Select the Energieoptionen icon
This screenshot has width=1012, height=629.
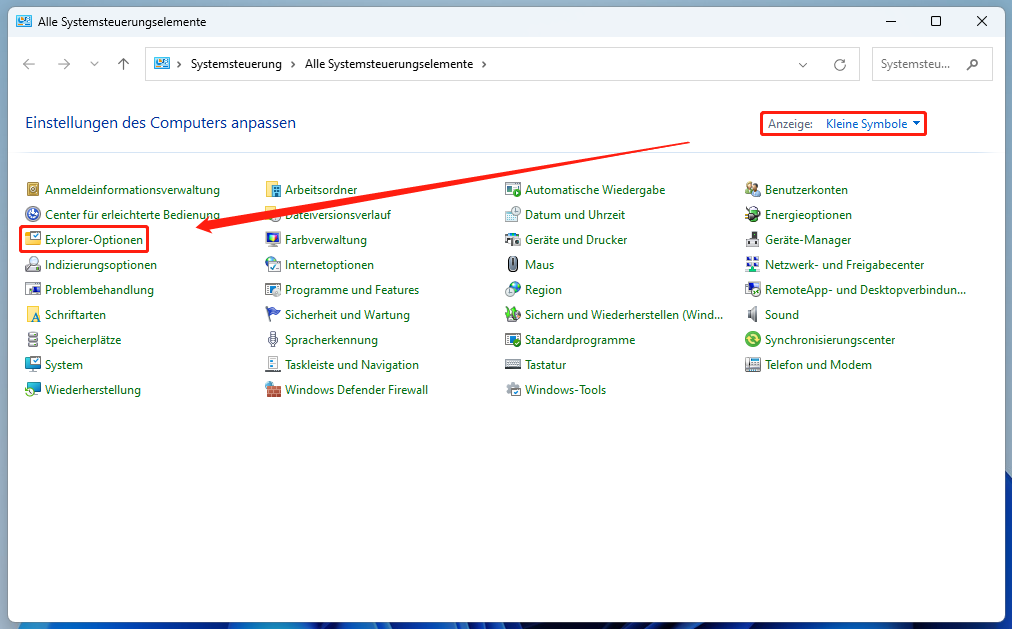[753, 215]
